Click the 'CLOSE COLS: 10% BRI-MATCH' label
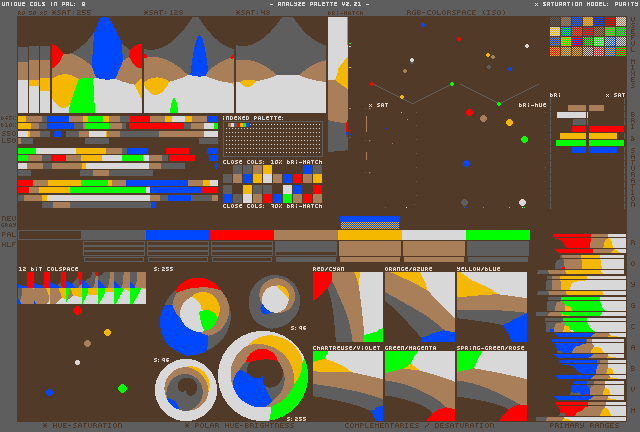The height and width of the screenshot is (432, 640). [273, 162]
